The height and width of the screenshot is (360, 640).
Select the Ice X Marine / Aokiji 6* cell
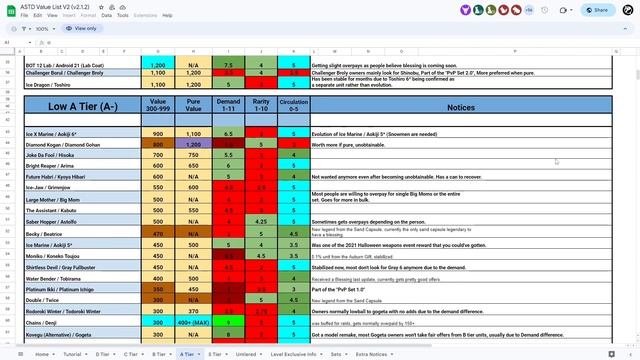[83, 132]
